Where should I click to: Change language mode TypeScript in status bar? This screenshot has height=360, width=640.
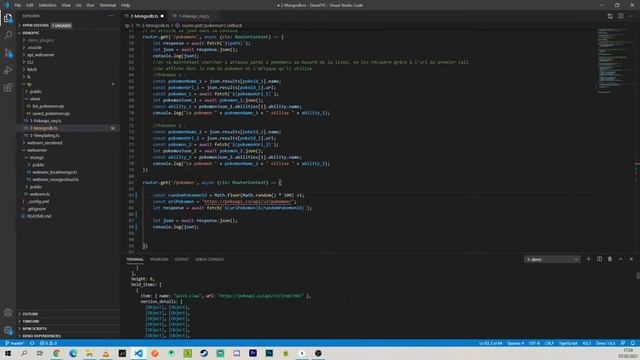(568, 343)
